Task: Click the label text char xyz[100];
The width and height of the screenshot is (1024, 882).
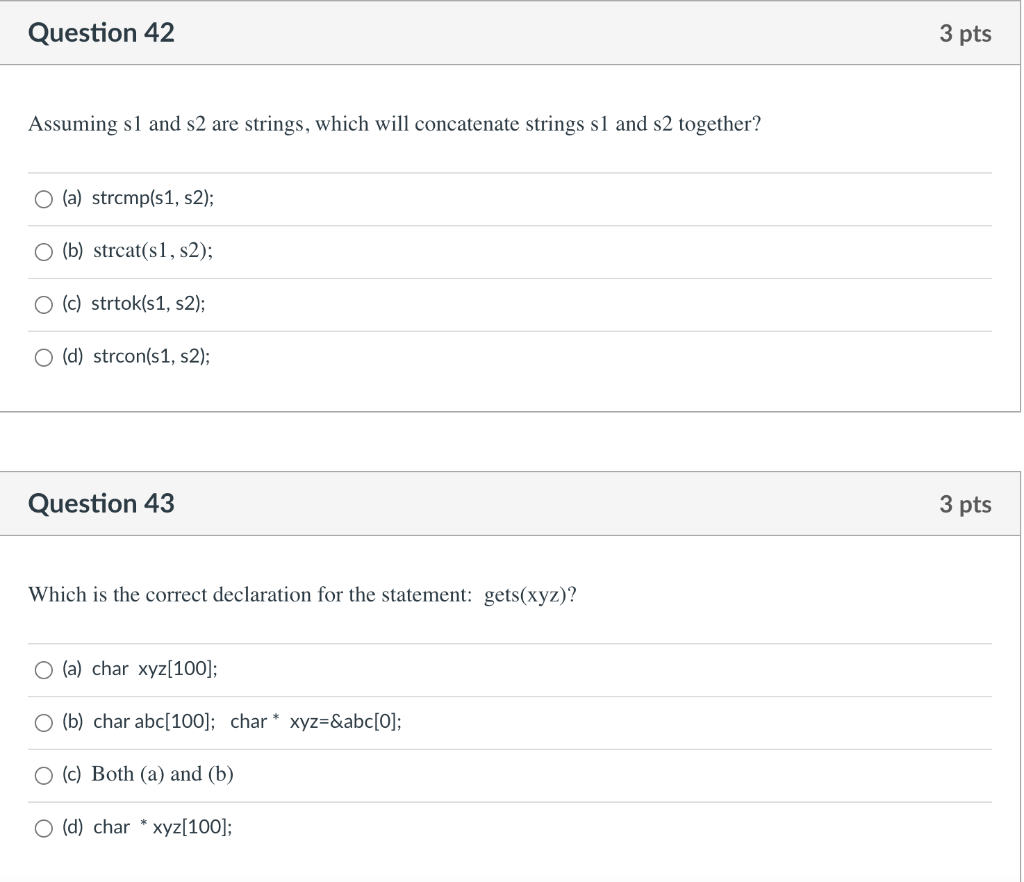Action: [x=155, y=669]
